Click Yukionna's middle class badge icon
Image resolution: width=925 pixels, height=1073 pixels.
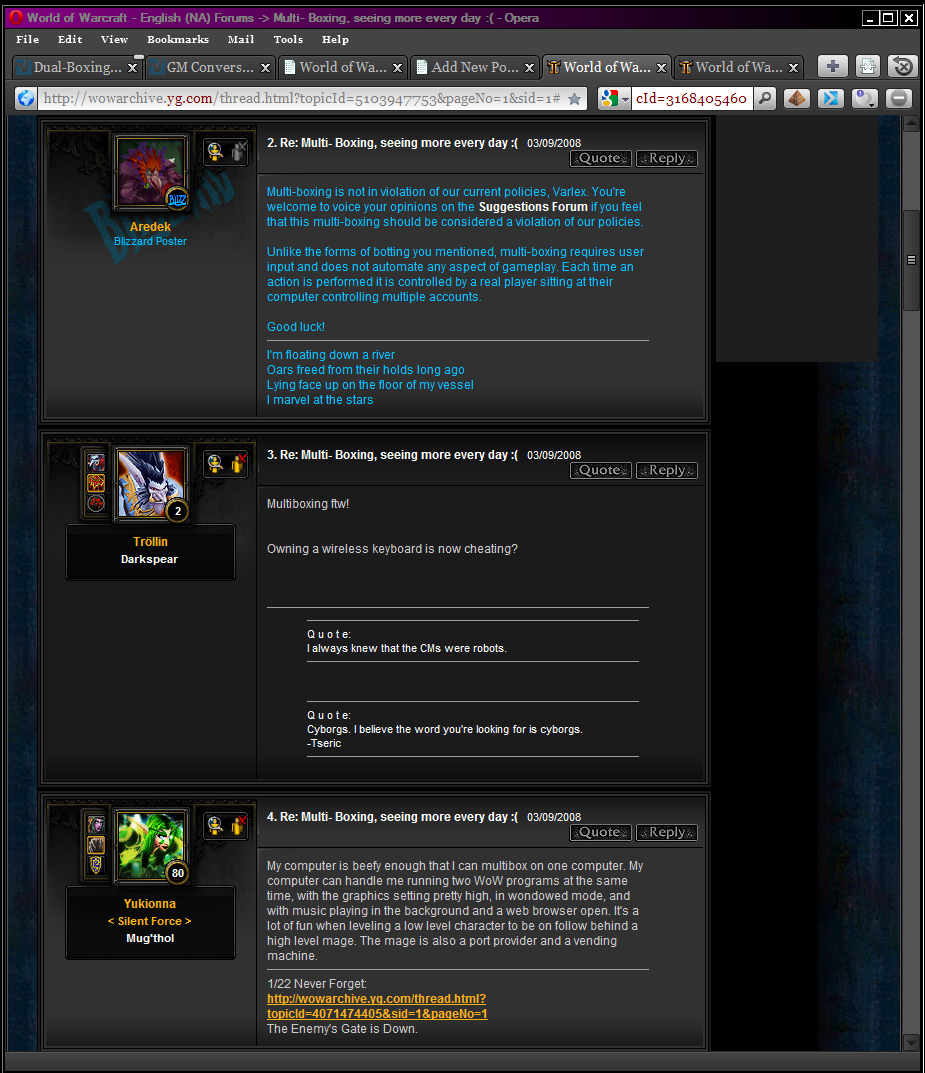coord(96,845)
